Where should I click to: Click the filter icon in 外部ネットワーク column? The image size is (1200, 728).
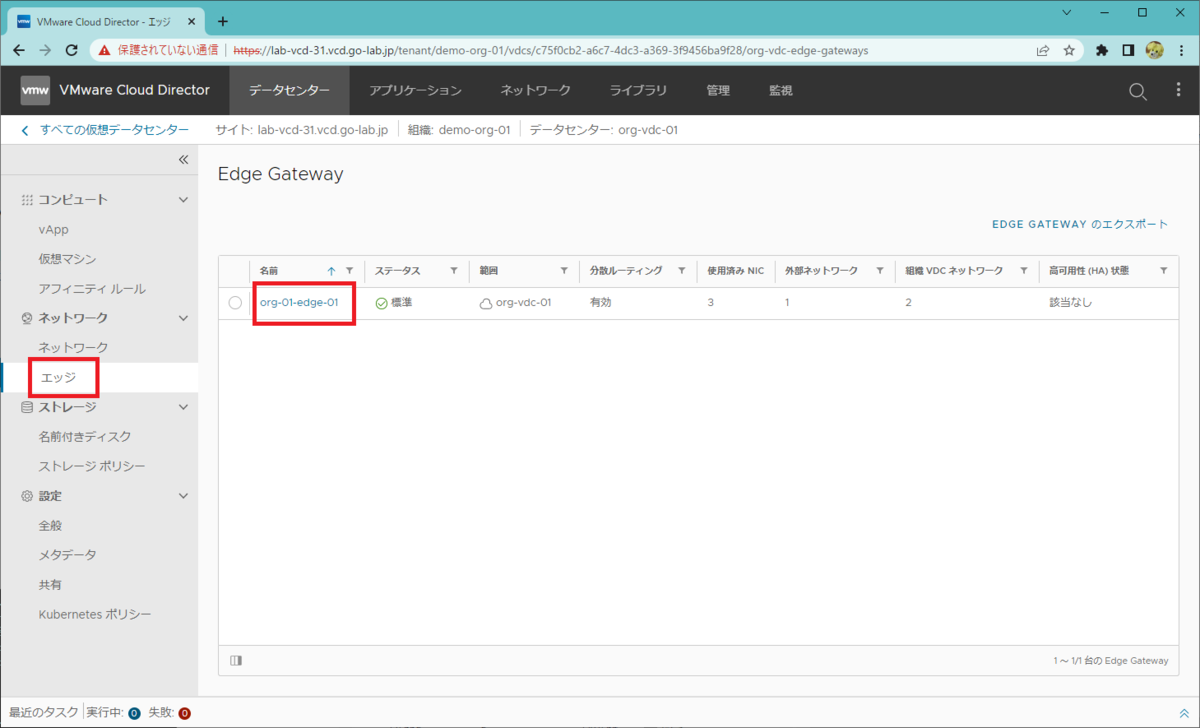880,271
